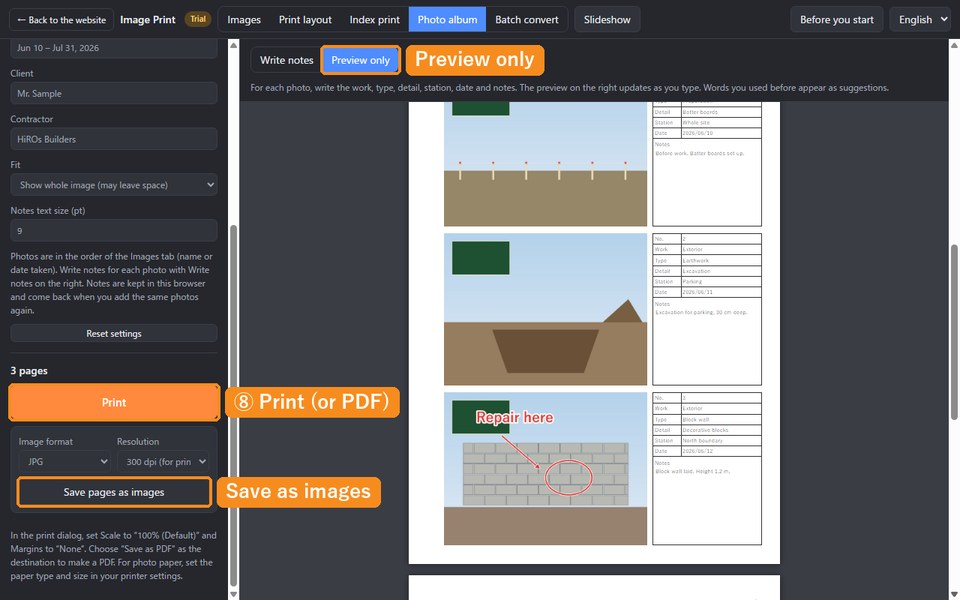Open the Image format JPG dropdown
This screenshot has width=960, height=600.
(x=64, y=462)
